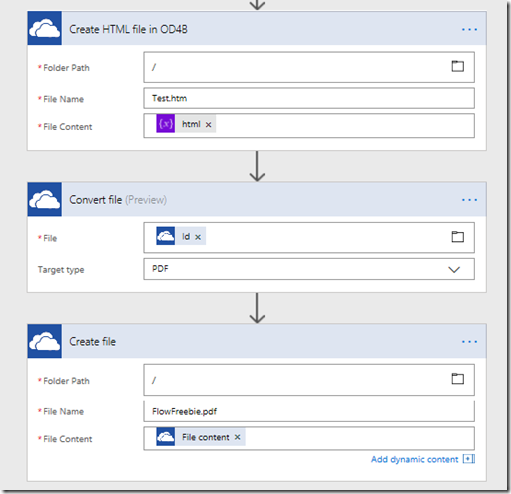Screen dimensions: 511x494
Task: Remove the Id token from File field
Action: point(198,237)
